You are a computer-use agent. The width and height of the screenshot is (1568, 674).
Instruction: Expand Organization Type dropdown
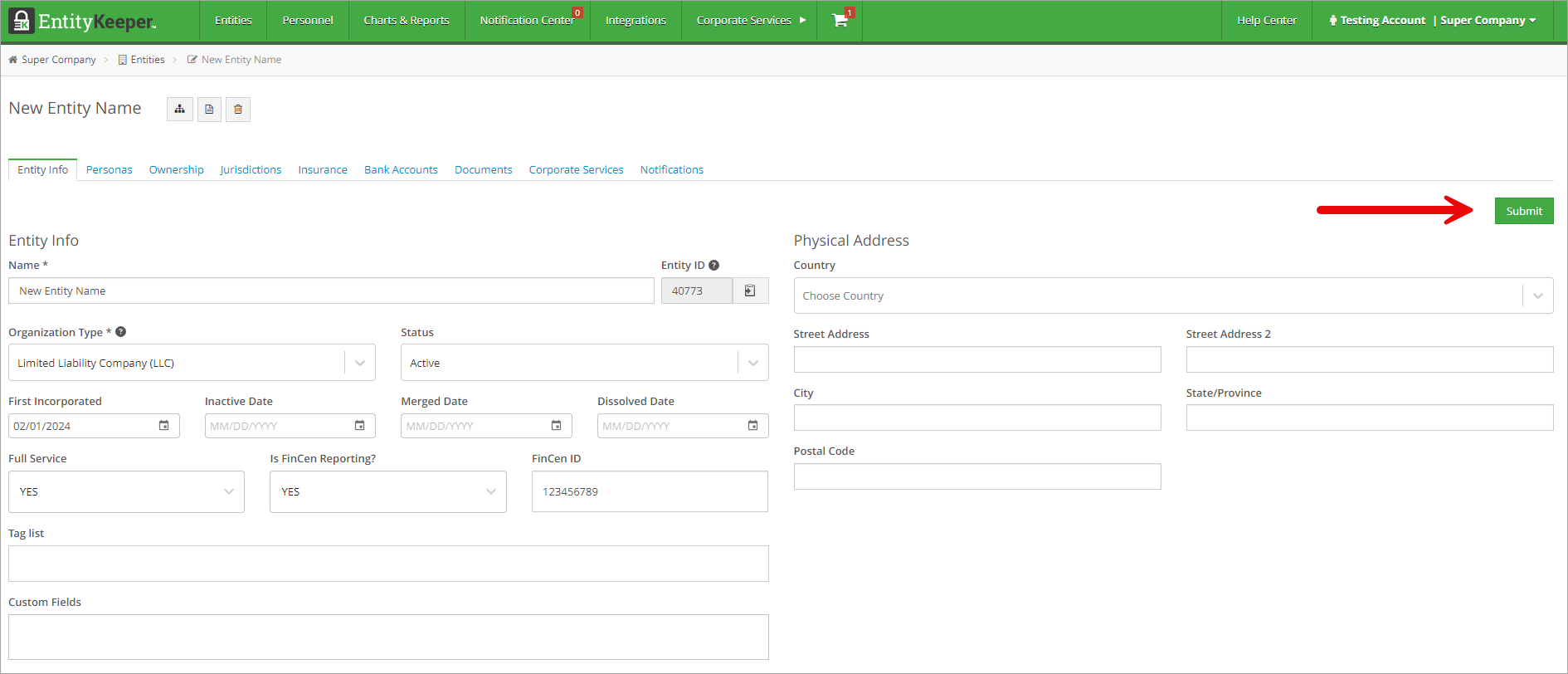360,363
